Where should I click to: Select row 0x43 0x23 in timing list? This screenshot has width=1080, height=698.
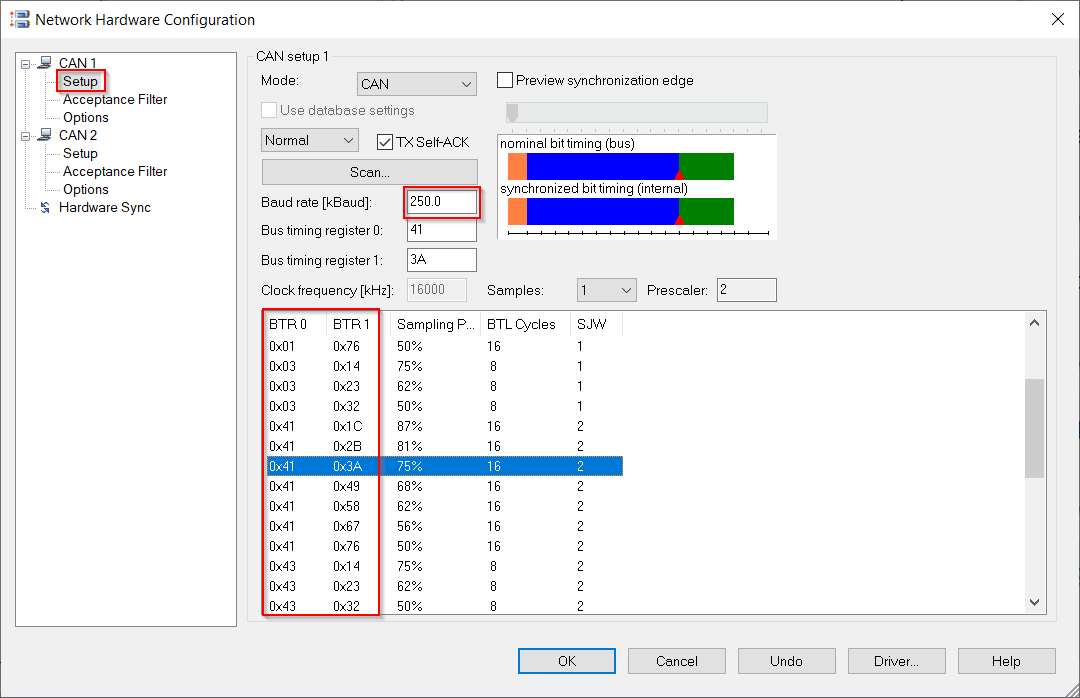click(445, 586)
